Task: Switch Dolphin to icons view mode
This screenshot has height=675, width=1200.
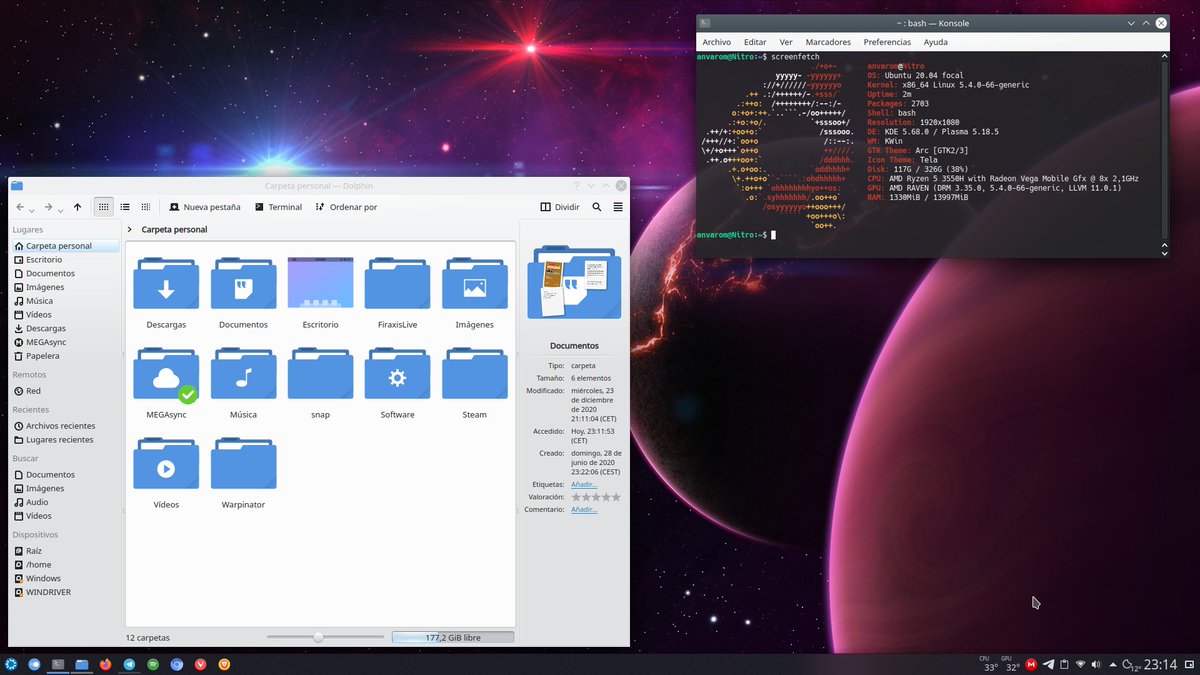Action: coord(103,207)
